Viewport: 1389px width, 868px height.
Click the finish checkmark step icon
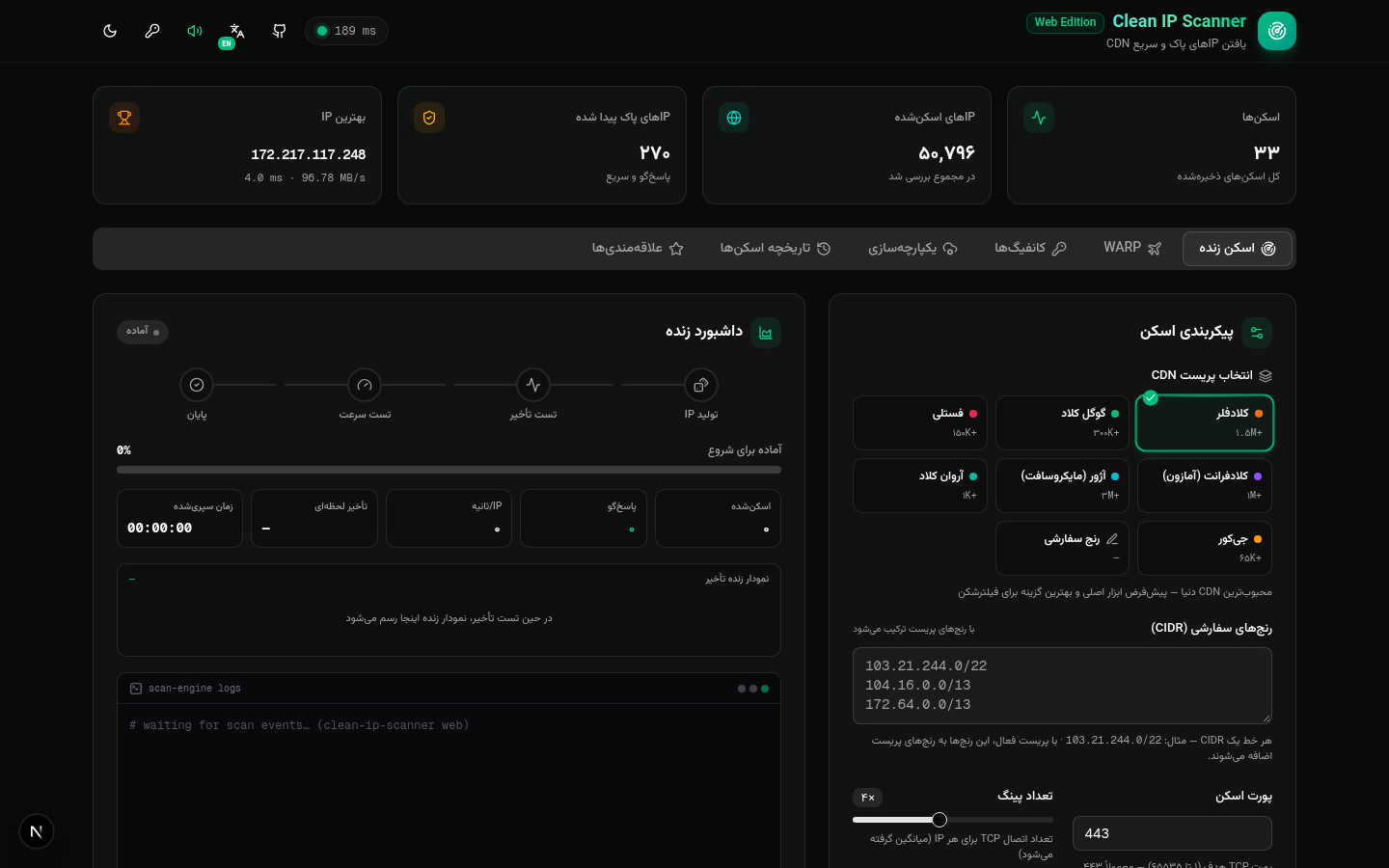coord(197,385)
